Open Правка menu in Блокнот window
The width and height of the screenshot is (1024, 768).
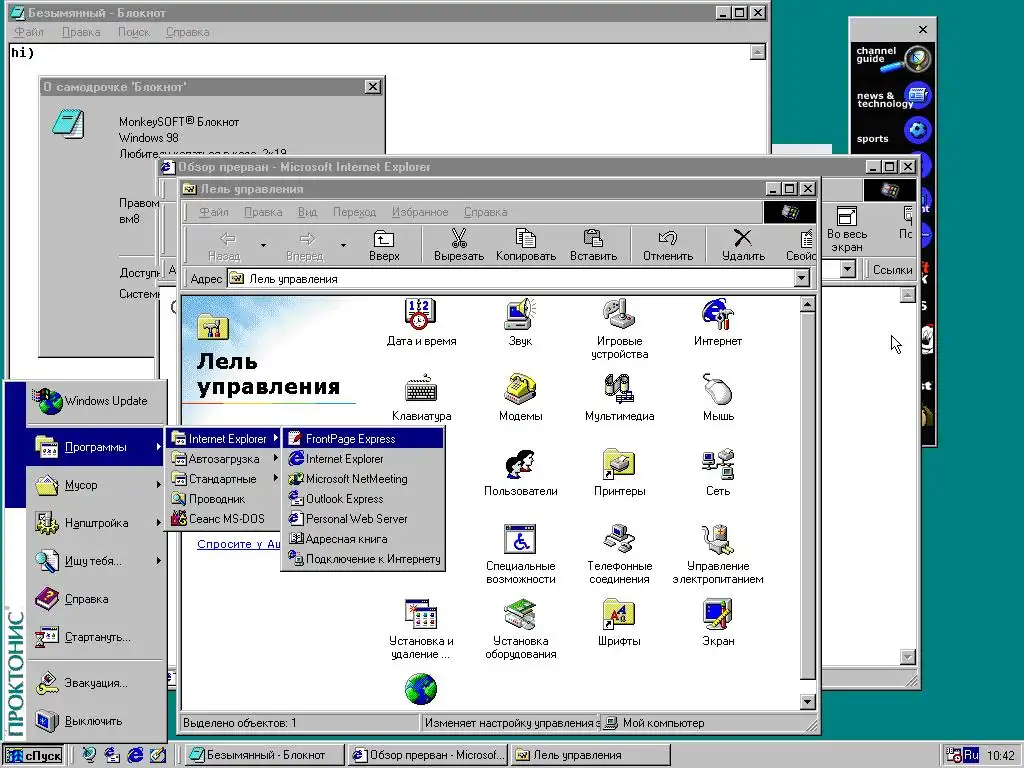pos(81,32)
